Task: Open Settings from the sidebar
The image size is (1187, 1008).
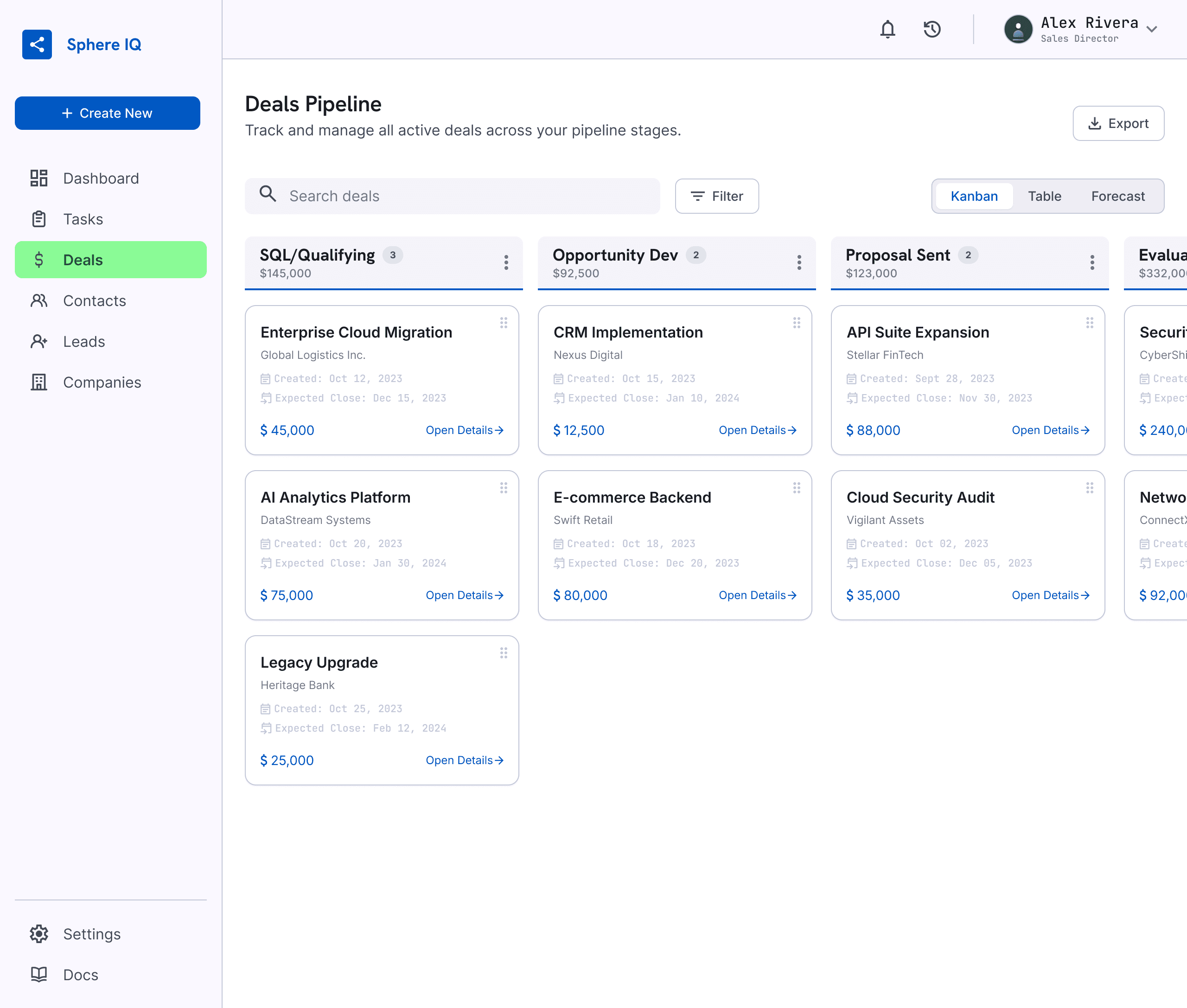Action: (x=111, y=934)
